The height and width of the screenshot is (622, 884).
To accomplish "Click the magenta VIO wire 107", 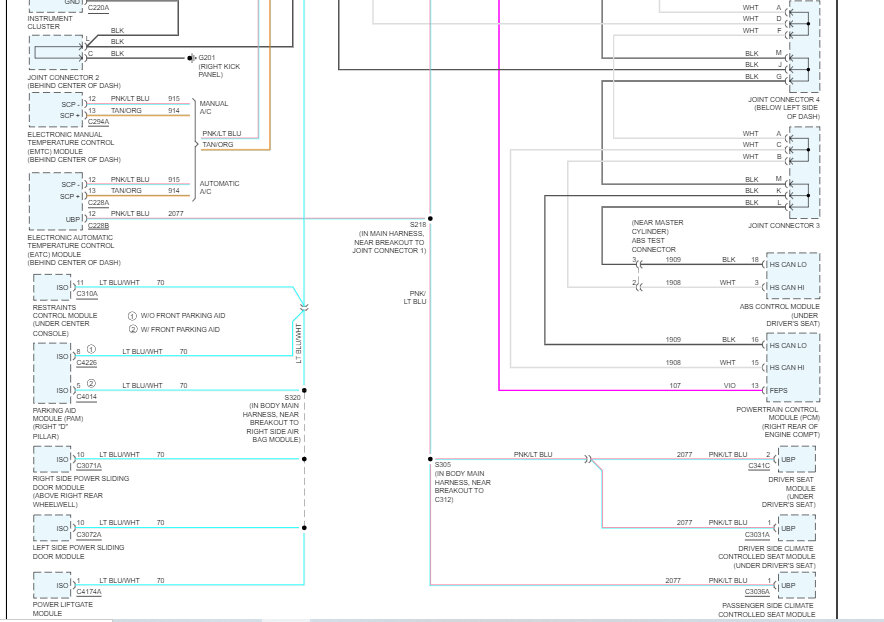I will pos(631,390).
